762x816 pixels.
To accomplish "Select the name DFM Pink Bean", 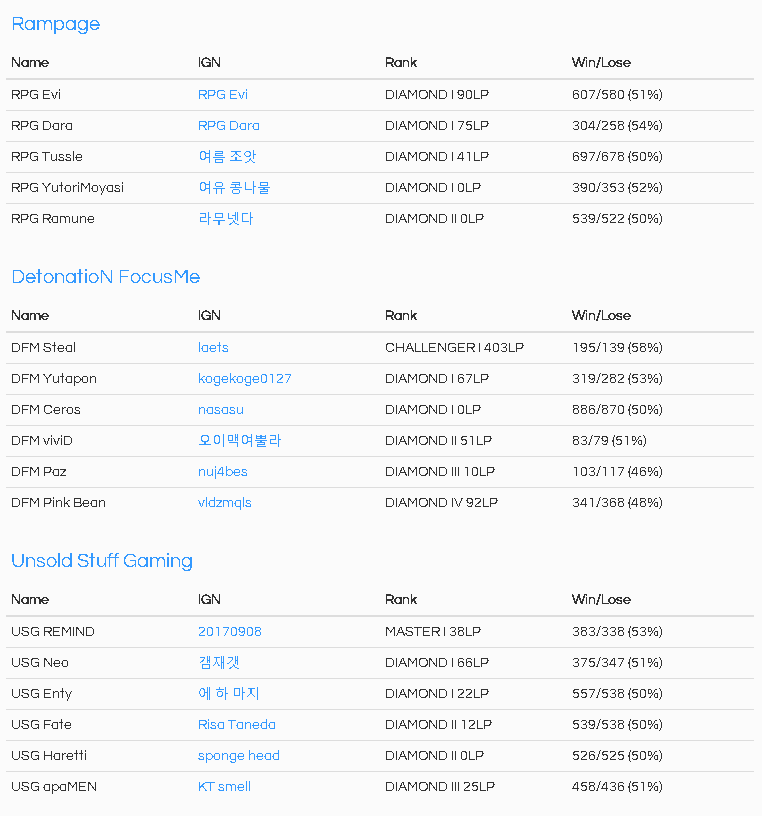I will (58, 503).
